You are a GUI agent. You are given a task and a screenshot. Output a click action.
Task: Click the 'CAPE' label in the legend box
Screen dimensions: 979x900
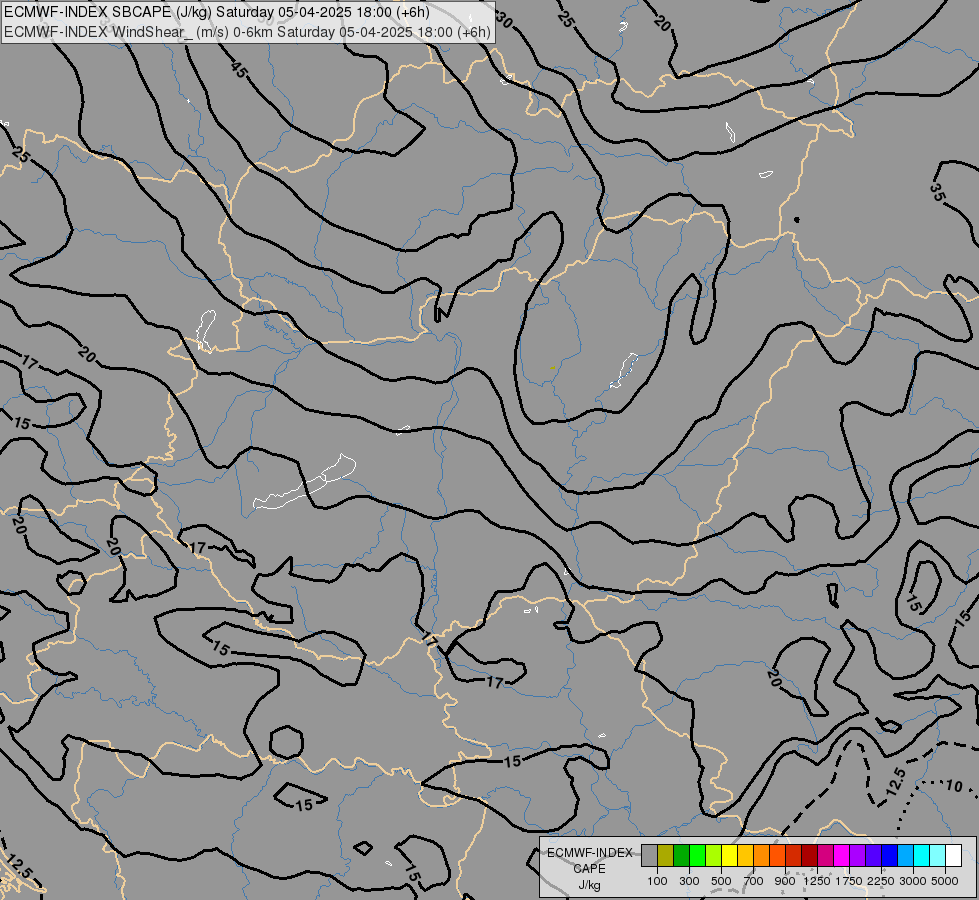[x=589, y=869]
